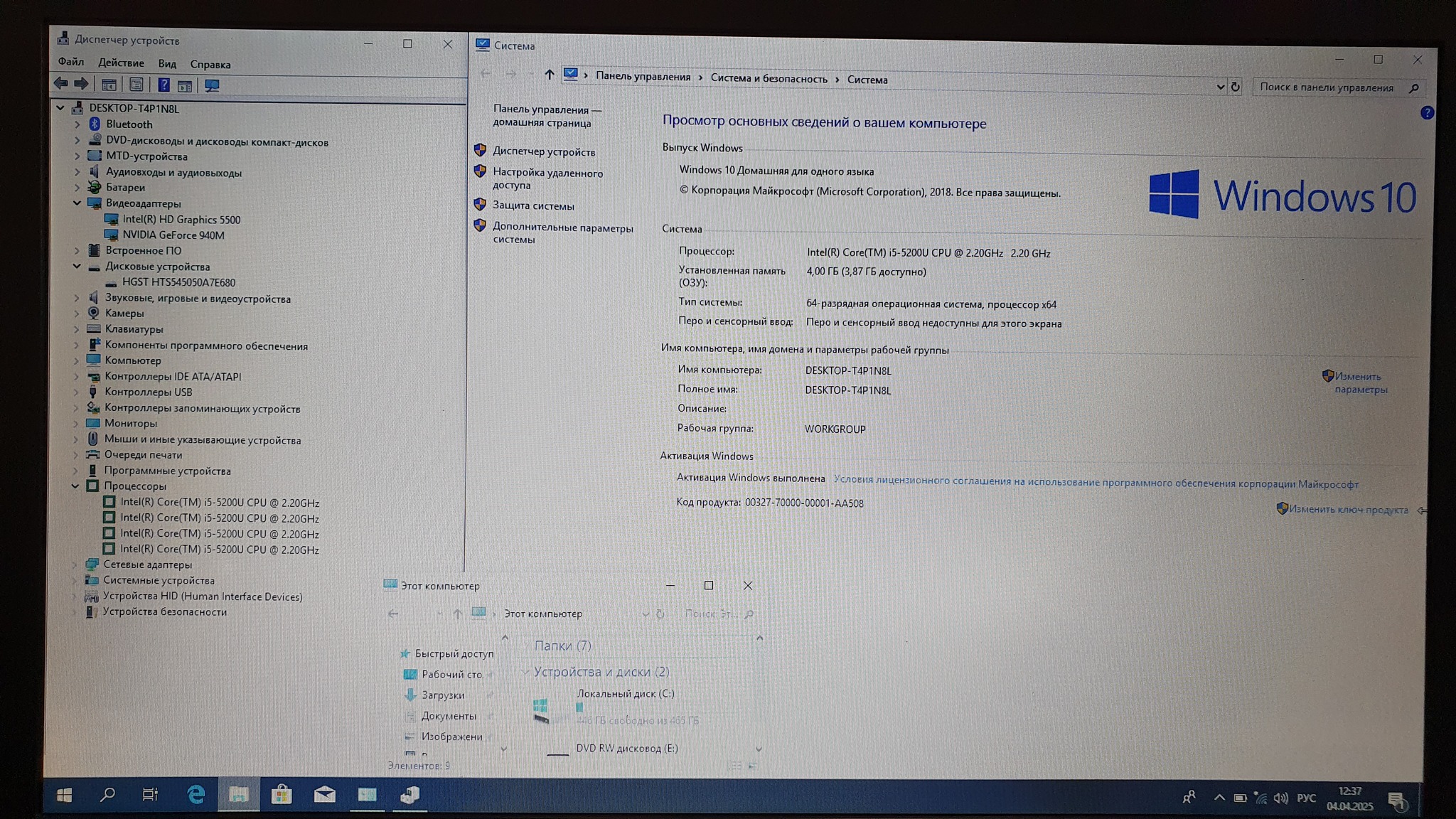This screenshot has width=1456, height=819.
Task: Open the Mail app on the taskbar
Action: pyautogui.click(x=325, y=794)
